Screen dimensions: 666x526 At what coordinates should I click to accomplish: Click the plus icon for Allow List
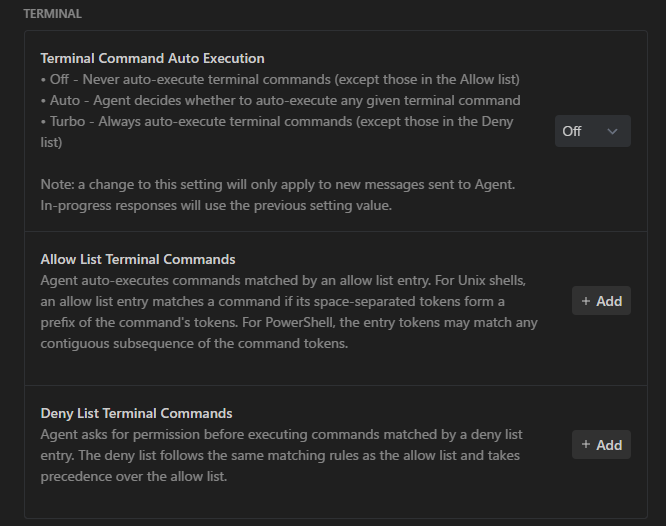[x=586, y=301]
